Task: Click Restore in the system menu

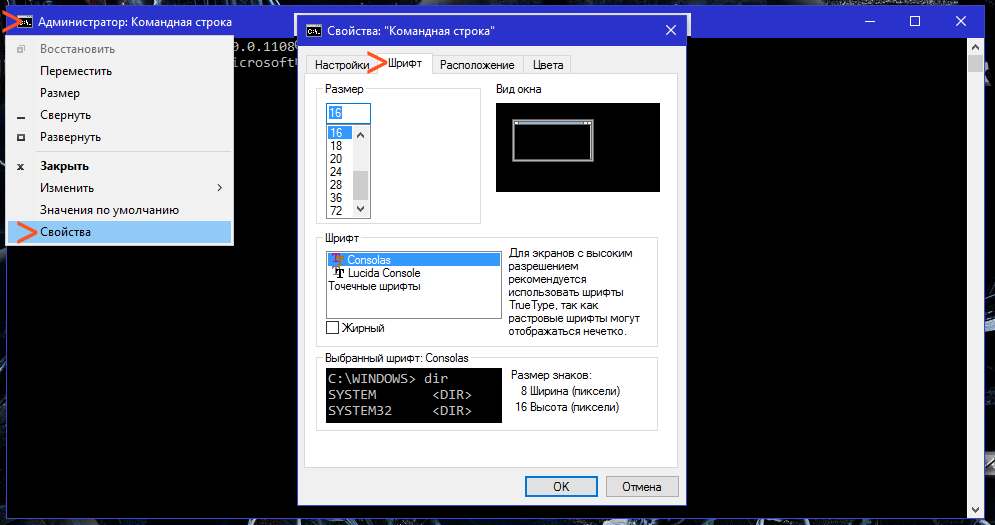Action: [119, 49]
